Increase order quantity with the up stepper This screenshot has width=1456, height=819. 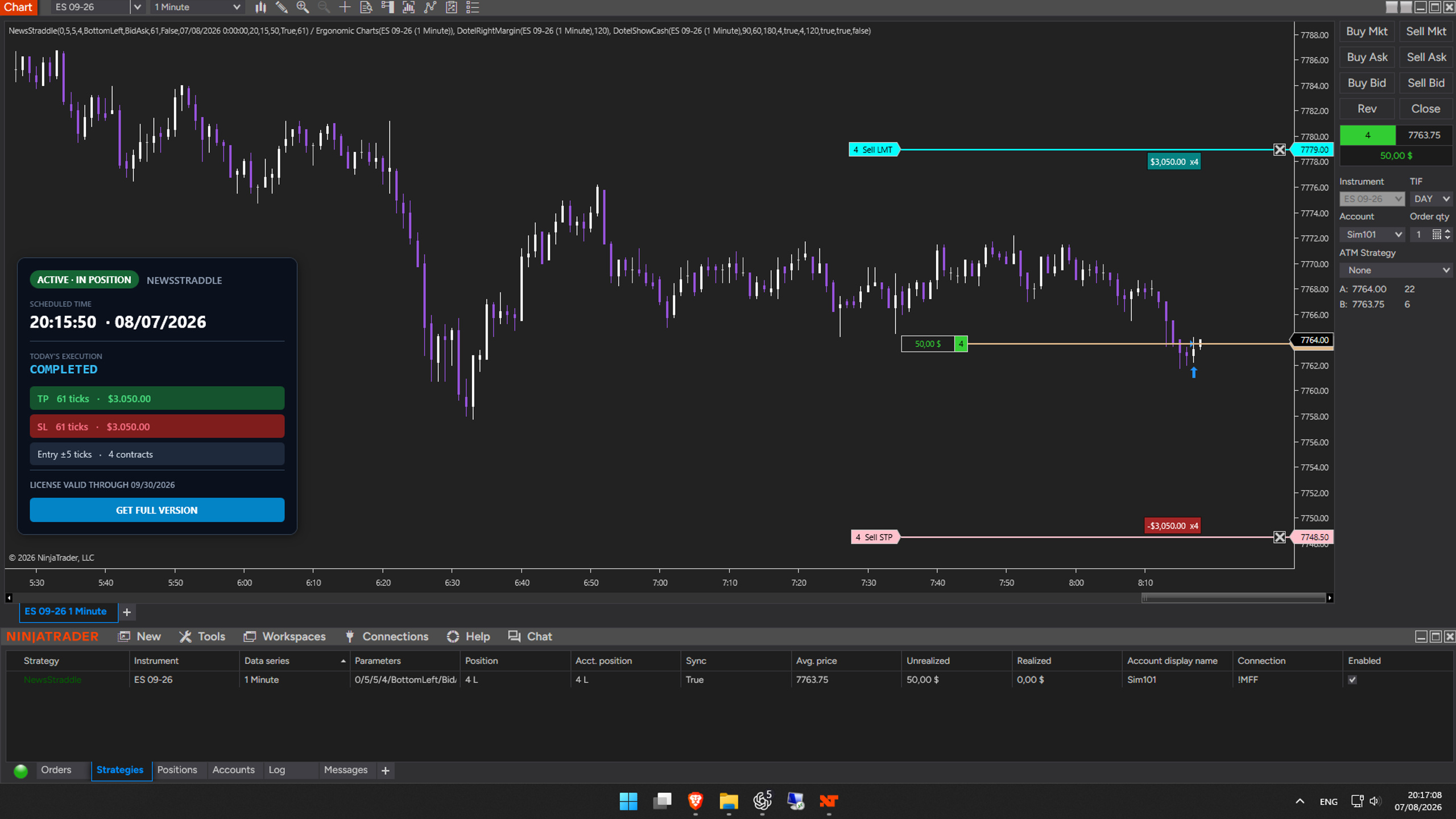point(1447,231)
